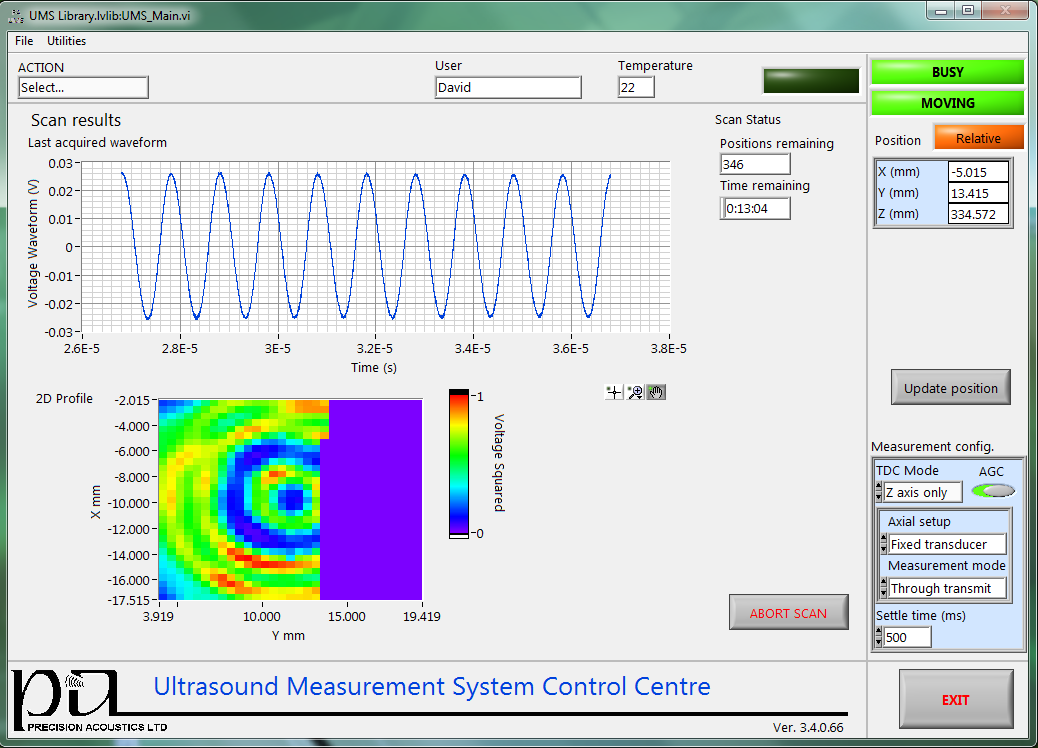Toggle the AGC switch
The image size is (1038, 748).
[992, 491]
